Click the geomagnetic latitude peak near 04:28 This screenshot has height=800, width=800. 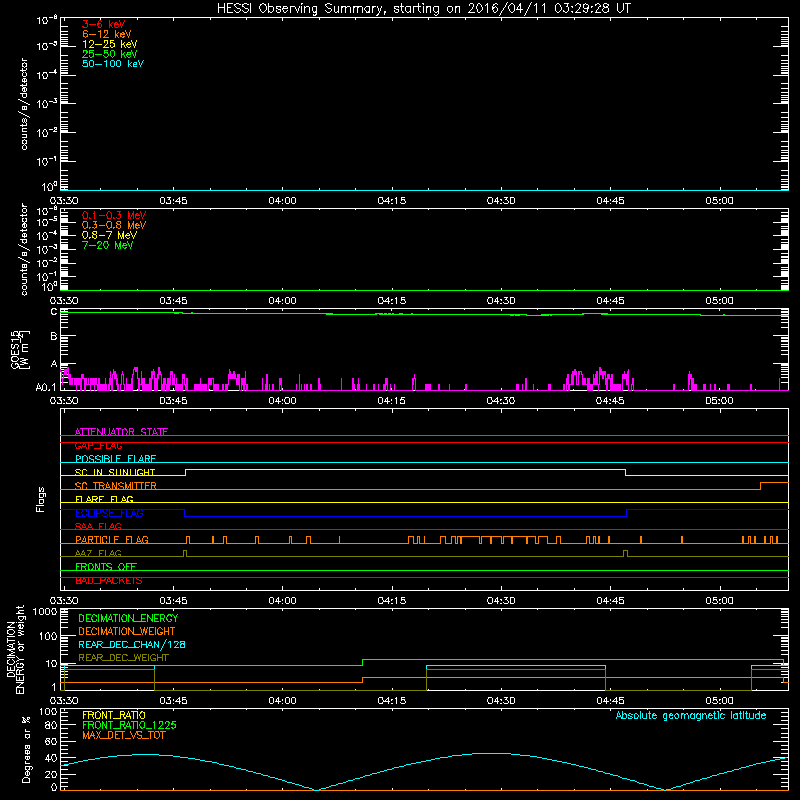pyautogui.click(x=489, y=753)
